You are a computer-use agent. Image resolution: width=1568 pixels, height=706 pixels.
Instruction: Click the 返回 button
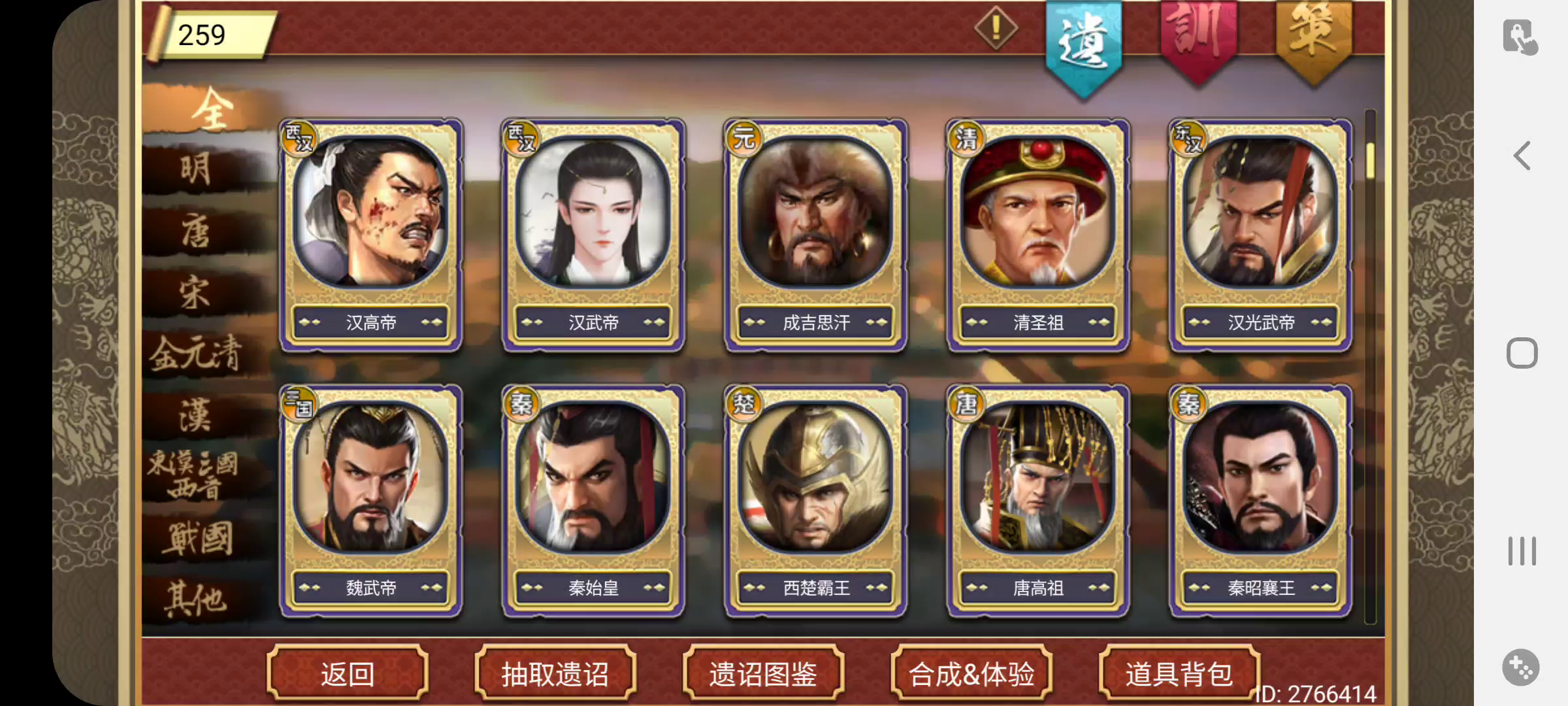point(348,673)
